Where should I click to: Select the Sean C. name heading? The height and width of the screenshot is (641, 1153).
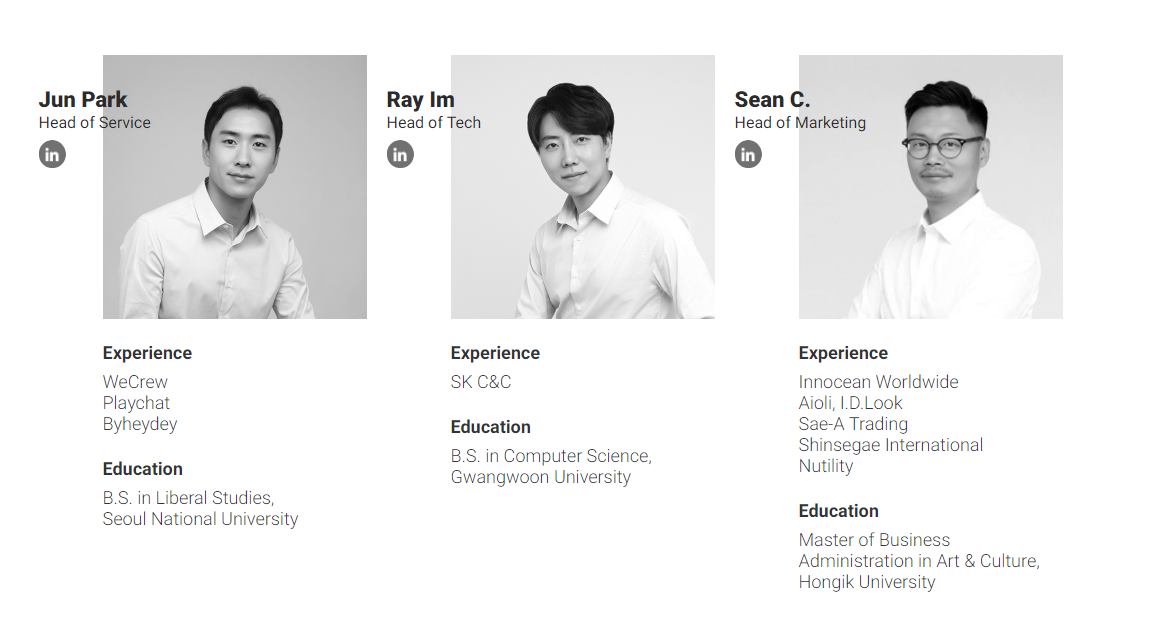click(x=772, y=99)
